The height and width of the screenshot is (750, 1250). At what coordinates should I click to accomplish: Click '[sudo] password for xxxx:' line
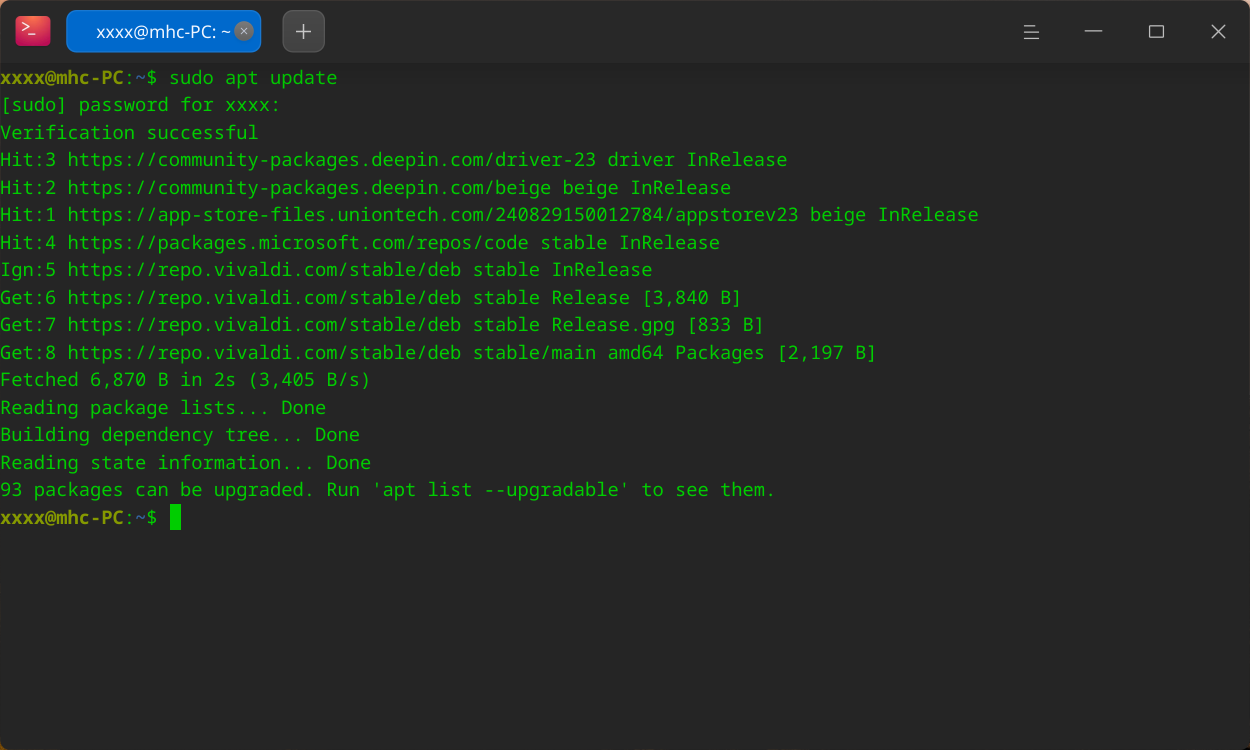point(141,105)
